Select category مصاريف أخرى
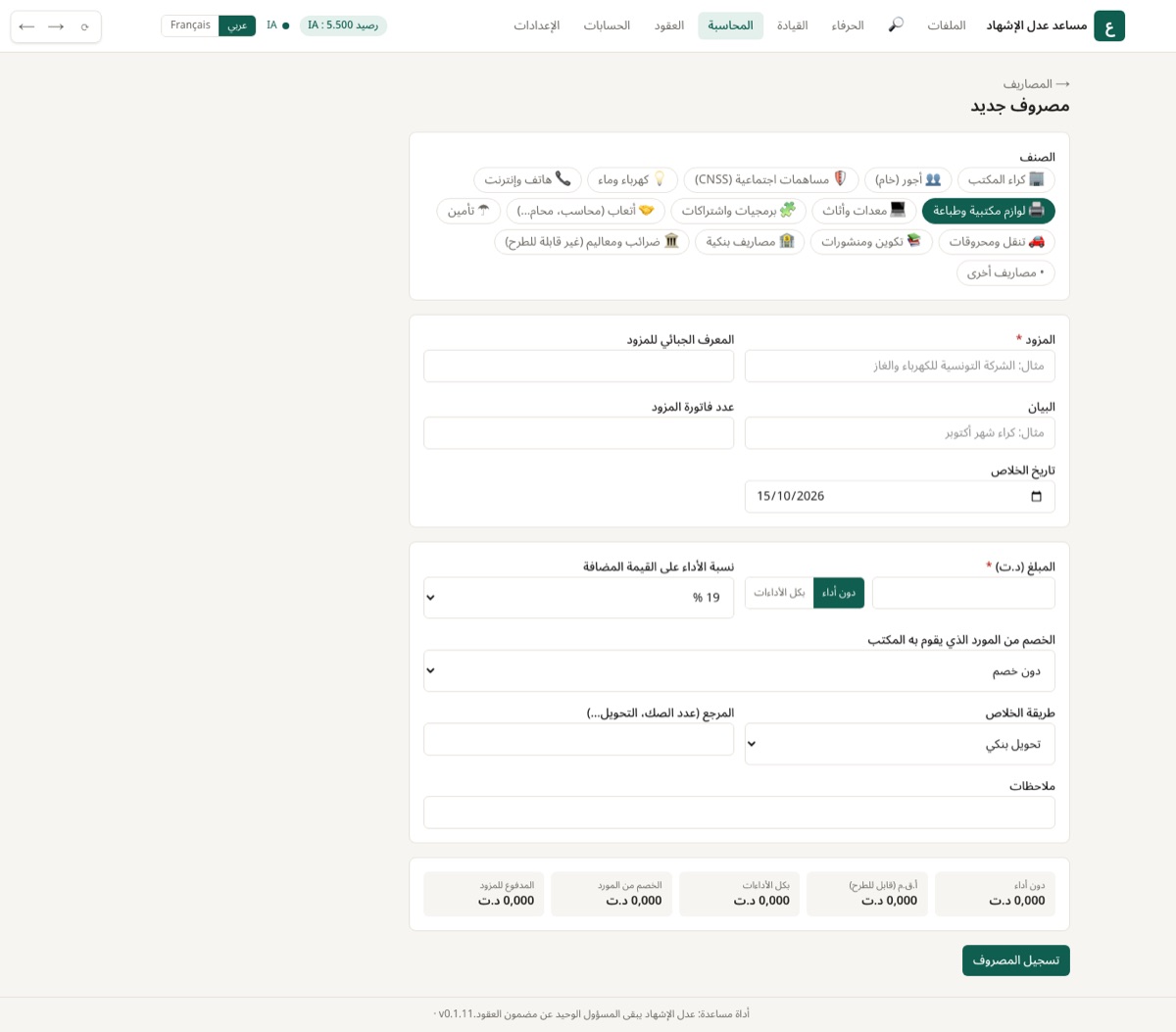The width and height of the screenshot is (1176, 1032). point(1005,273)
